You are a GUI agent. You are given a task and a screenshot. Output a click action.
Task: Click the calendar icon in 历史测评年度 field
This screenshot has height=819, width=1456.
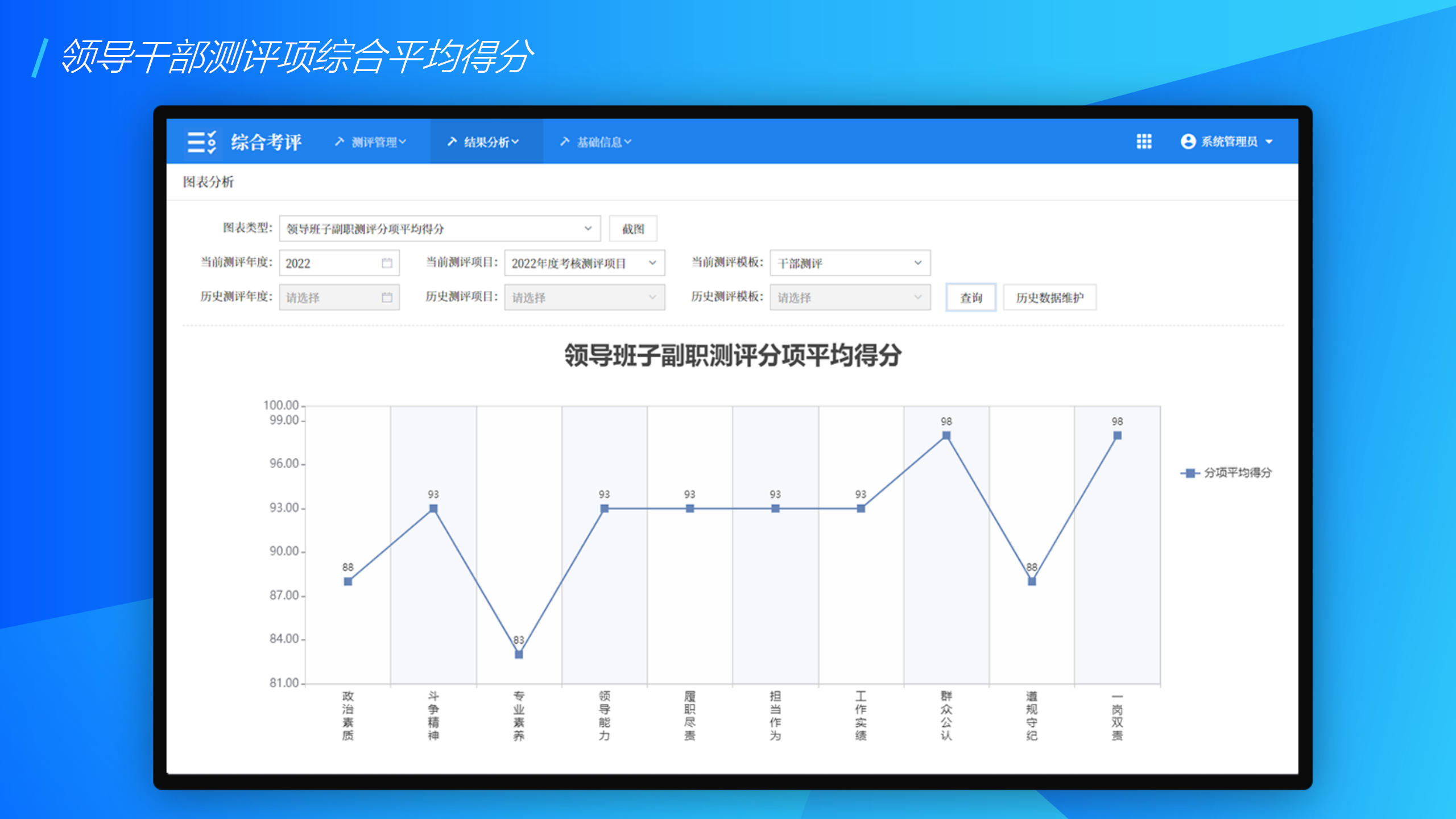pyautogui.click(x=387, y=297)
